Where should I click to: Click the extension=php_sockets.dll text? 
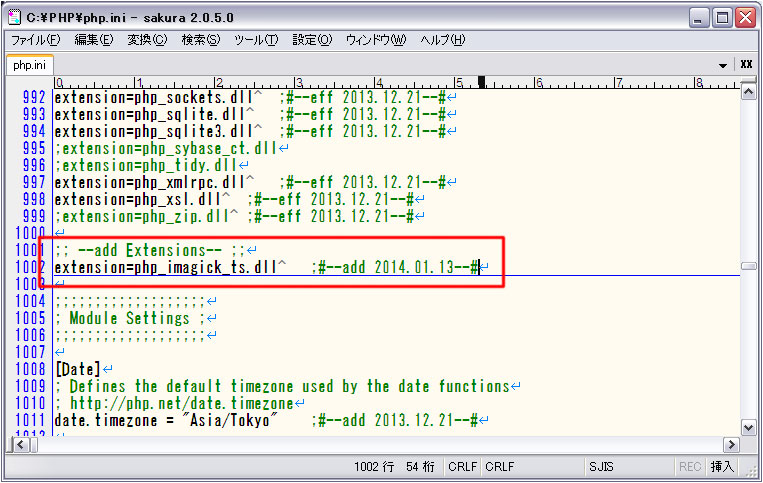coord(153,97)
